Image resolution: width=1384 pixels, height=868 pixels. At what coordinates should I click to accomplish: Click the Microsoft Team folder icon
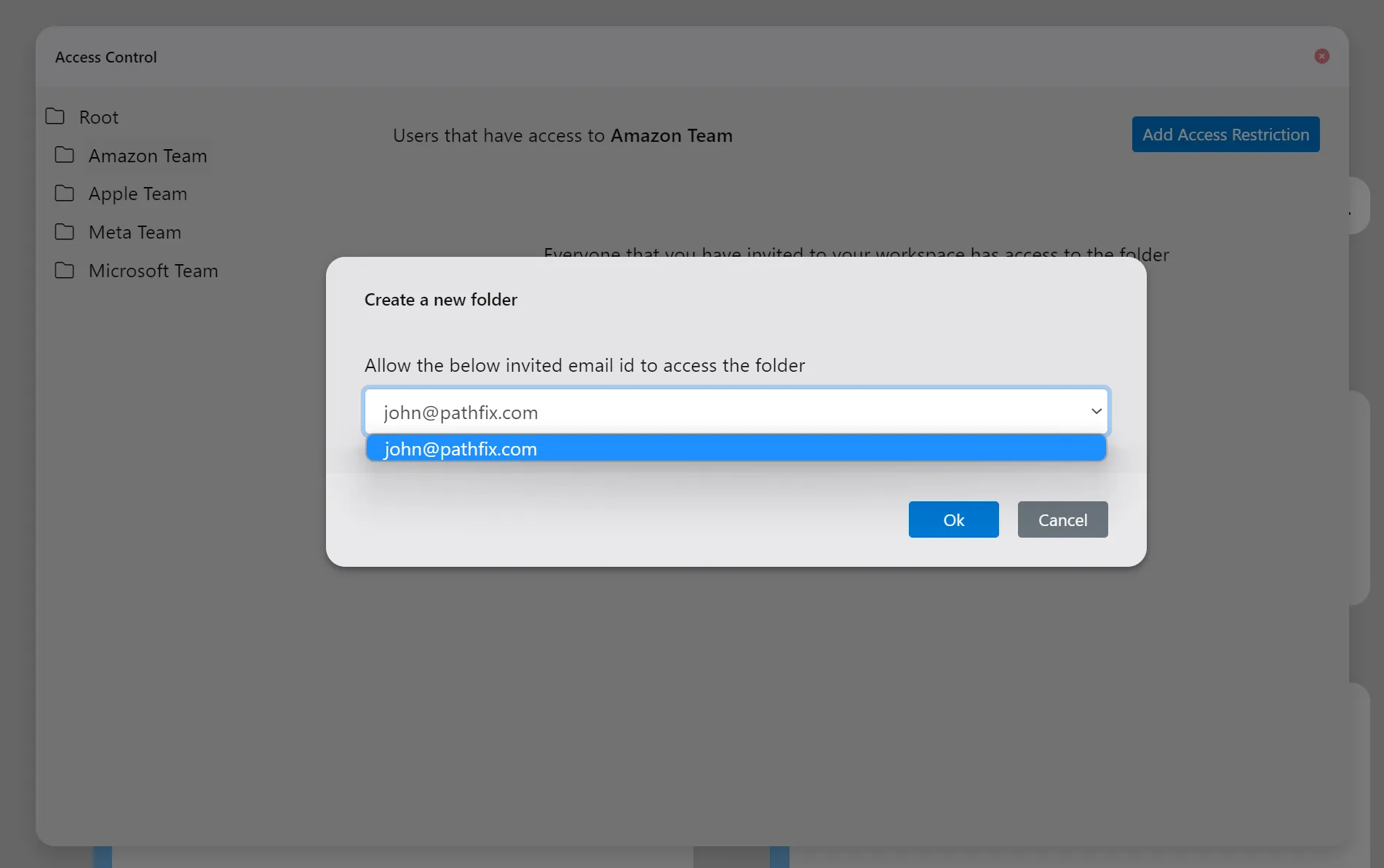click(x=64, y=271)
